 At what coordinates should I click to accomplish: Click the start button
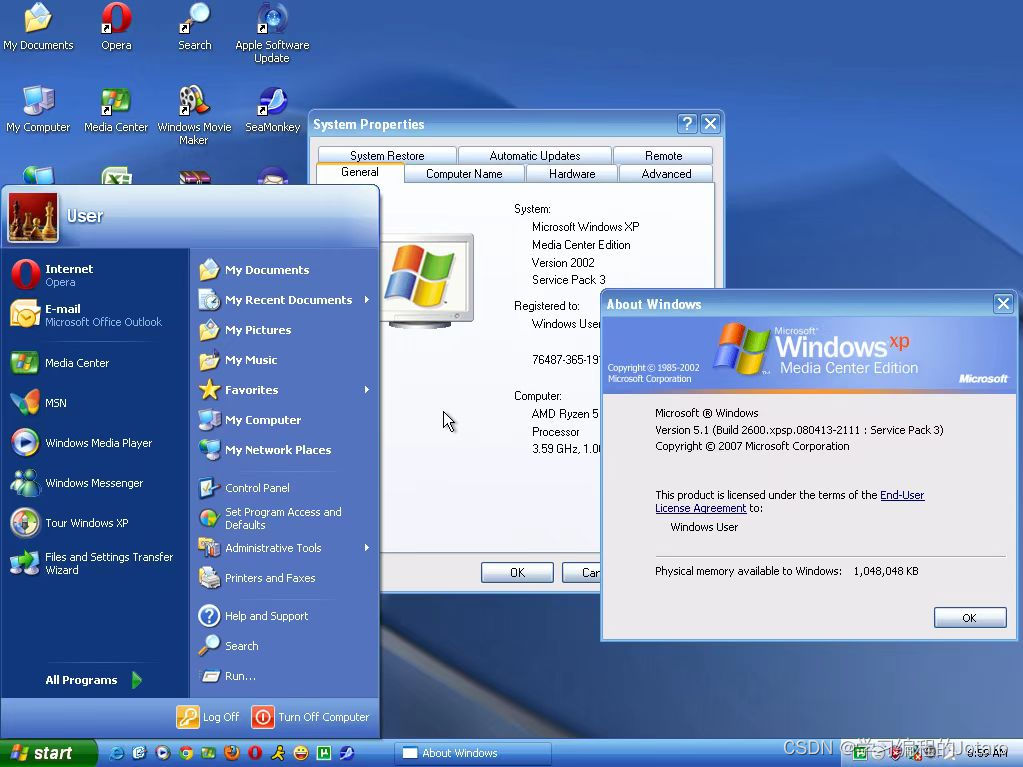(47, 753)
